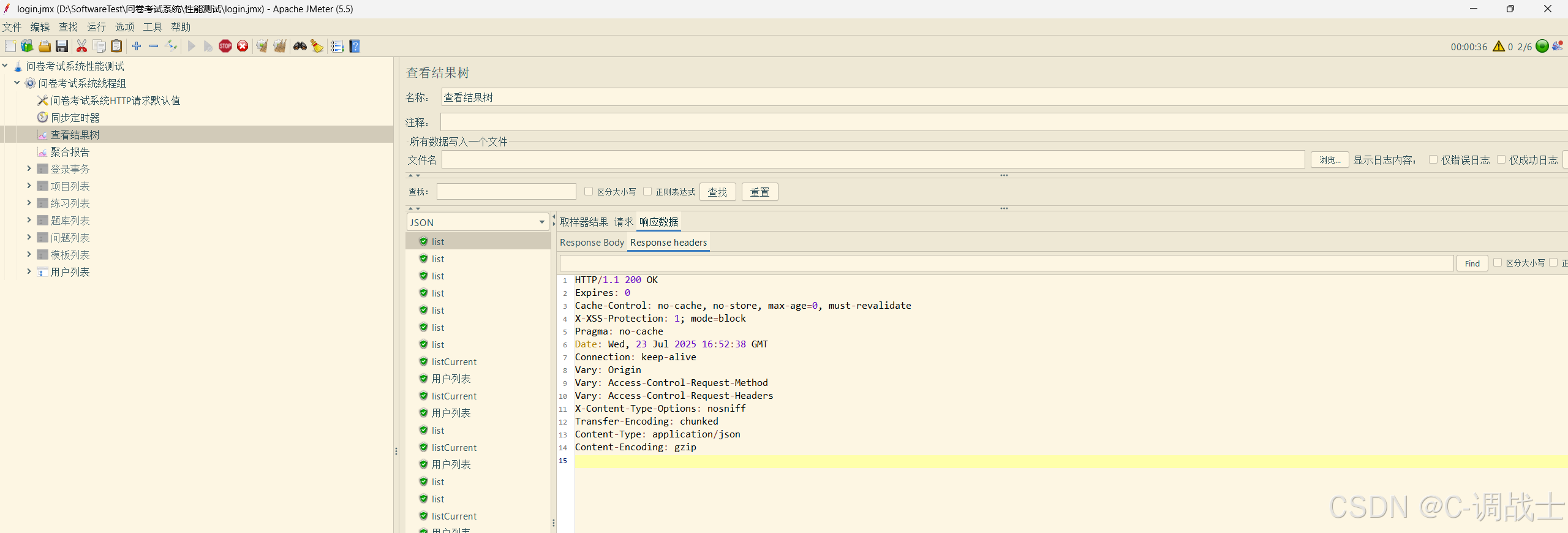Expand the 项目列表 node
The height and width of the screenshot is (533, 1568).
pyautogui.click(x=29, y=186)
